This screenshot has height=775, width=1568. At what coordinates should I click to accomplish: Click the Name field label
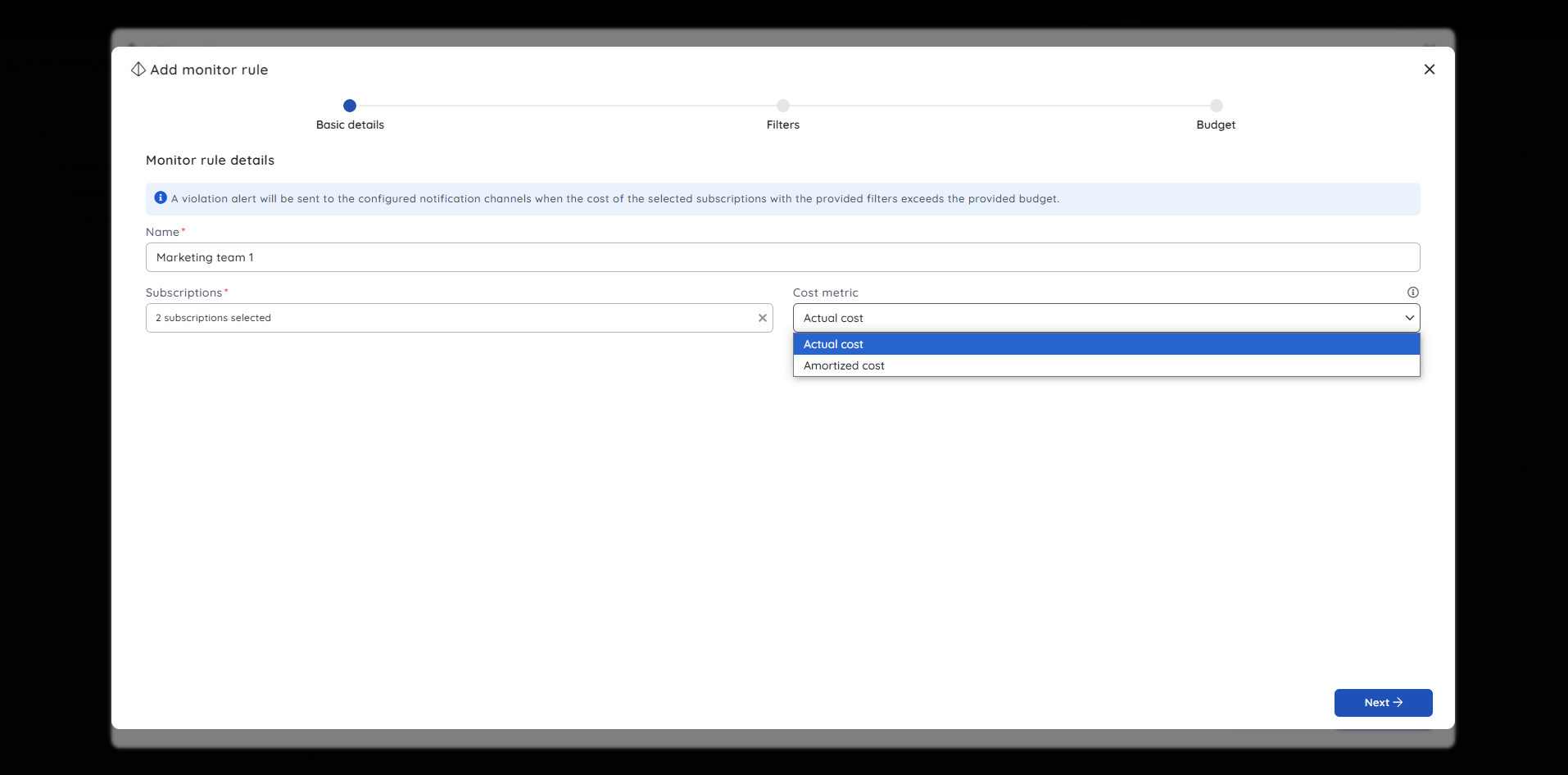point(162,232)
